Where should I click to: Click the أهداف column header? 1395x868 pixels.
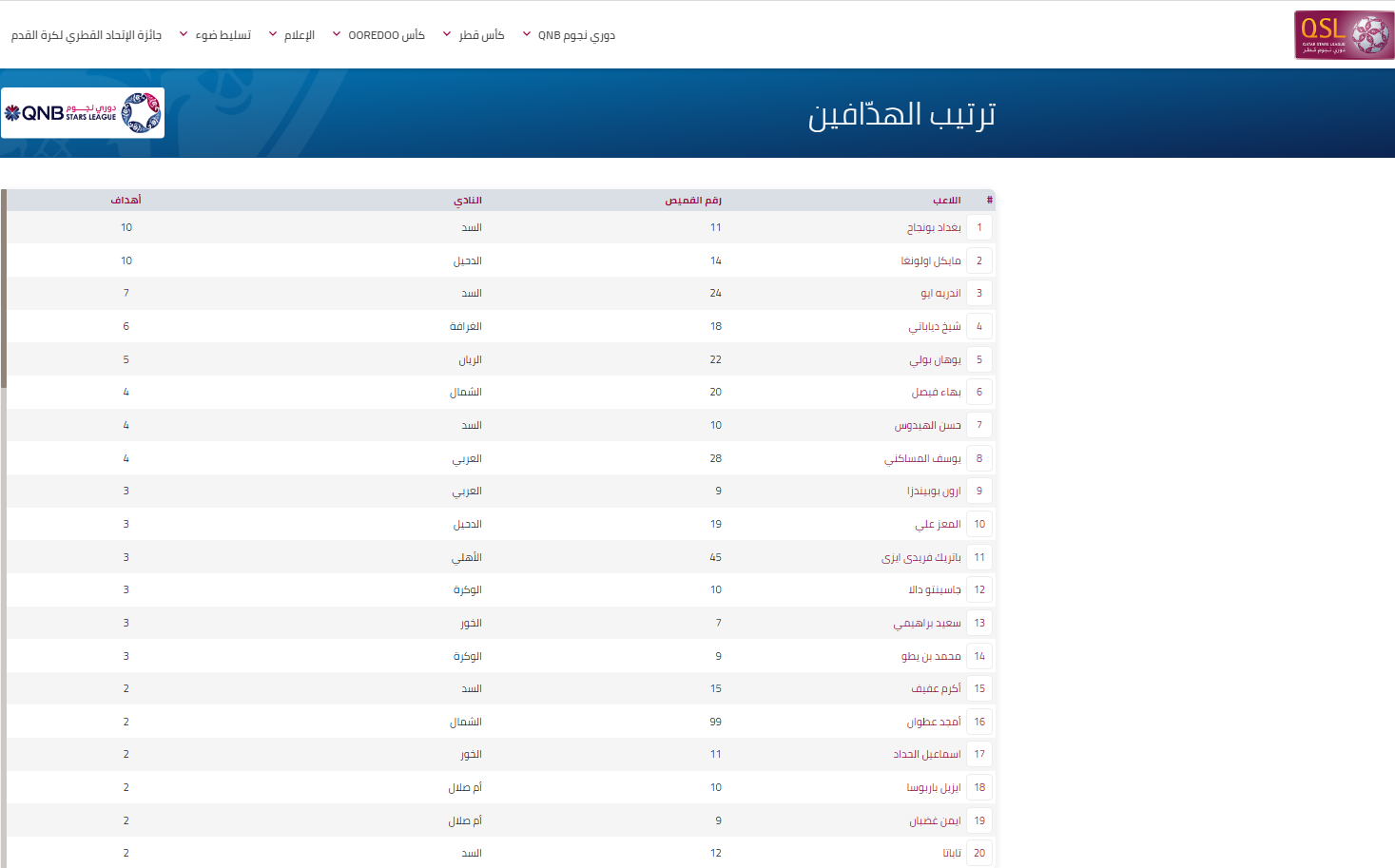126,201
